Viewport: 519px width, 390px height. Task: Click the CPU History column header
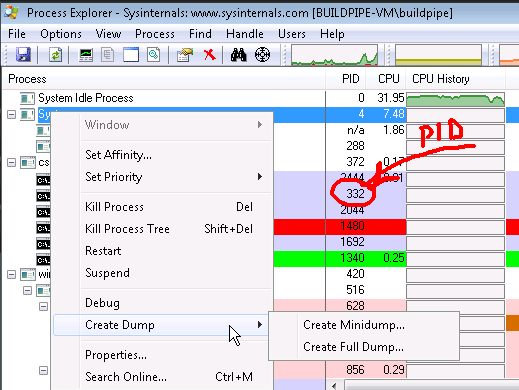[x=455, y=79]
